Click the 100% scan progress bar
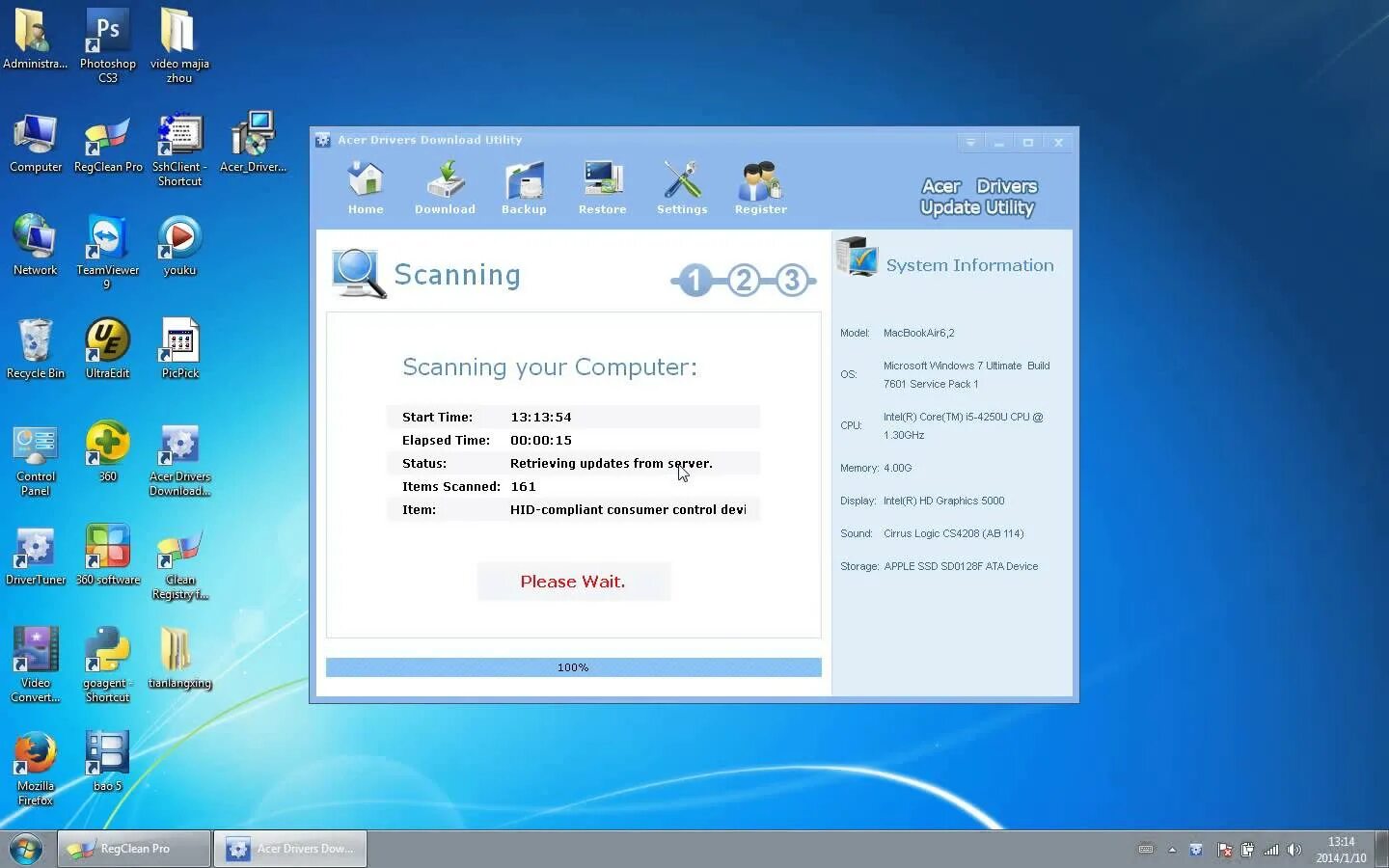1389x868 pixels. [x=574, y=667]
